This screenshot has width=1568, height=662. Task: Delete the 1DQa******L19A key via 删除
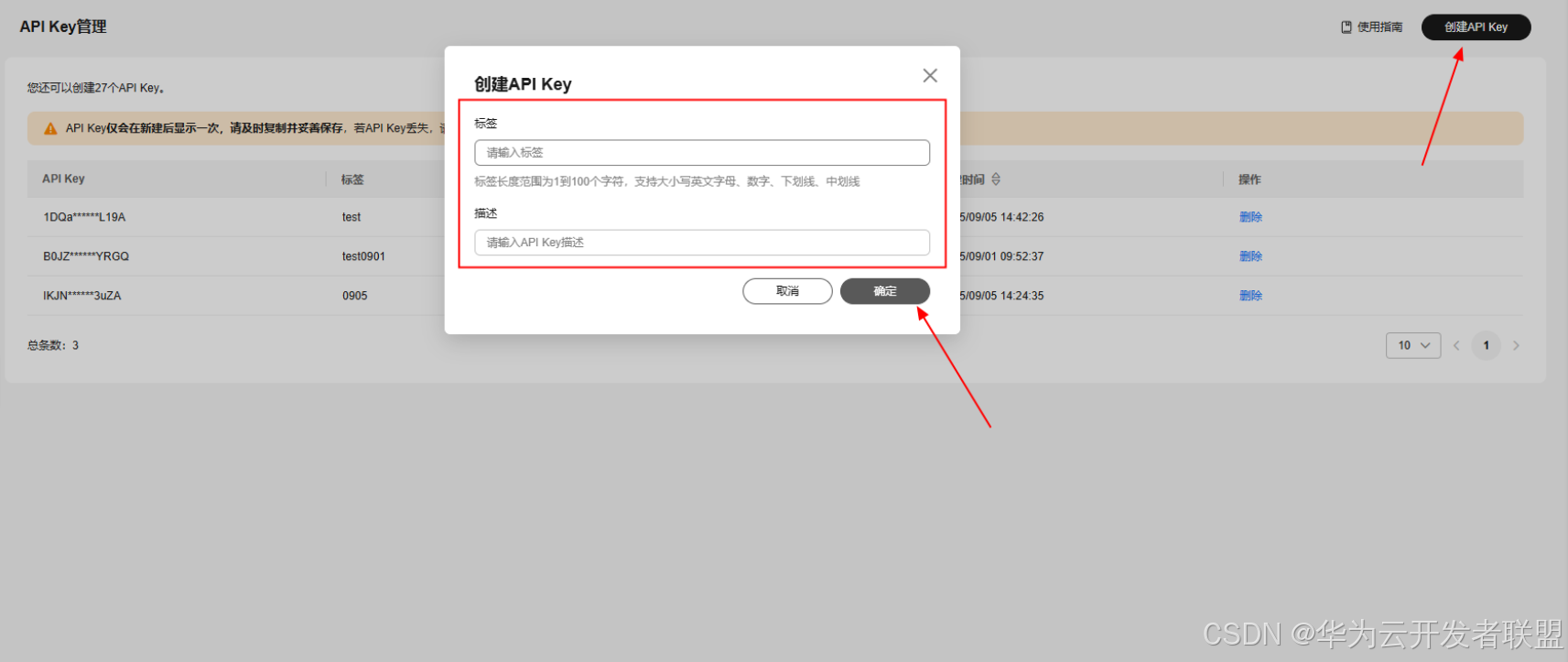[1250, 217]
